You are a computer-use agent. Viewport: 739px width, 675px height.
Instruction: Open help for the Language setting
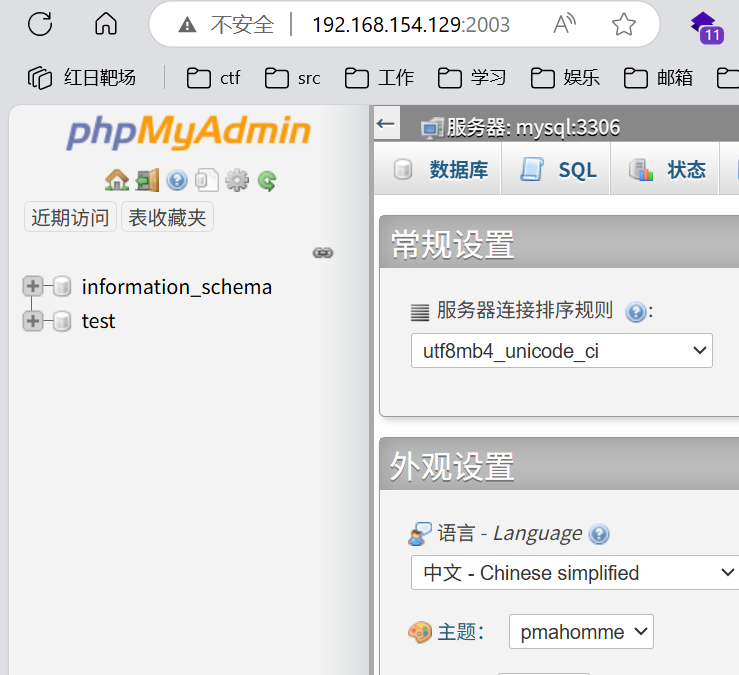pyautogui.click(x=599, y=534)
